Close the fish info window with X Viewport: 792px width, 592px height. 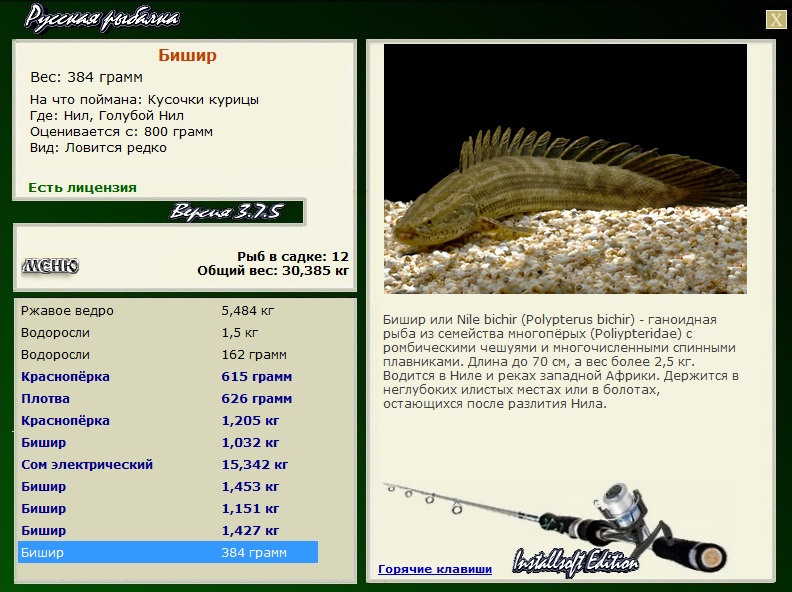tap(776, 20)
